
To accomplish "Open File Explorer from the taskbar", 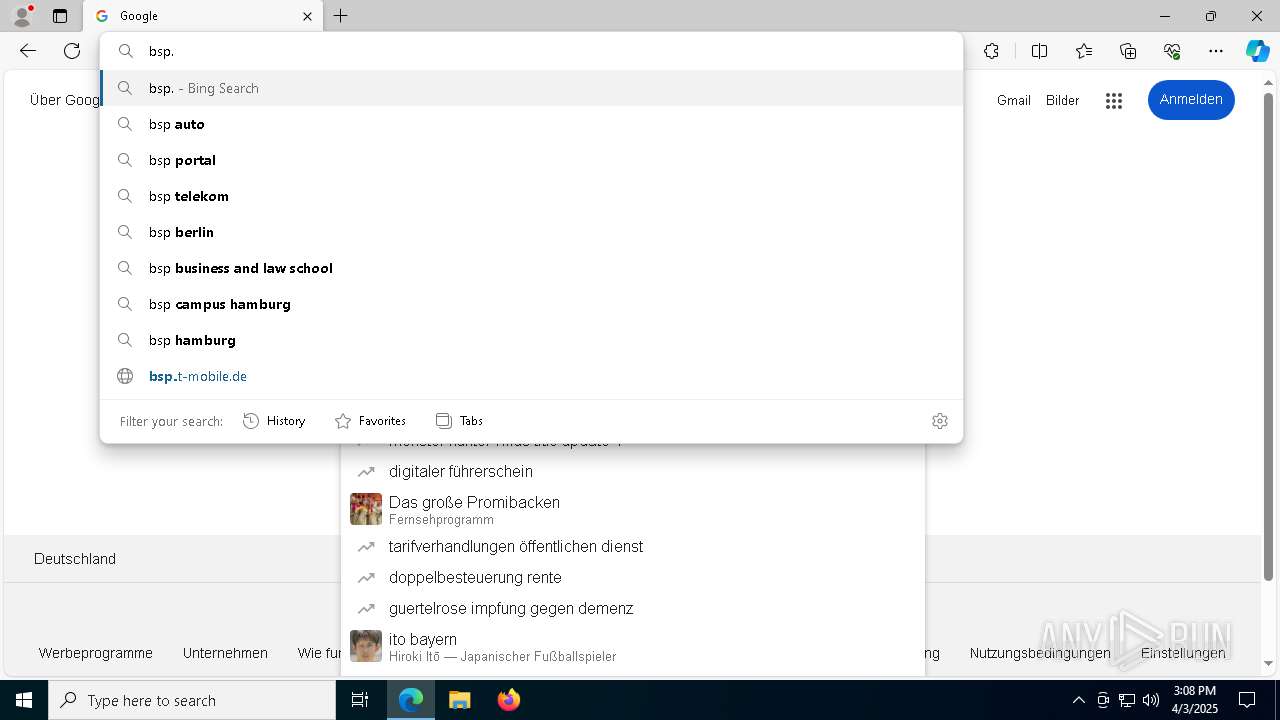I will (x=459, y=700).
